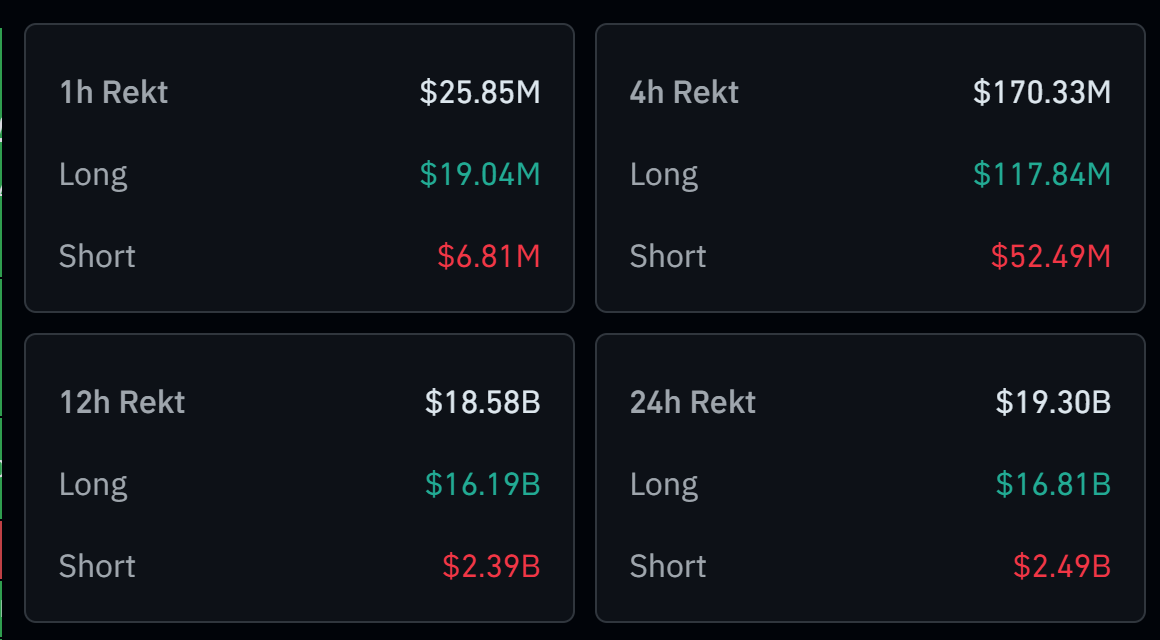Click the $117.84M long value
The width and height of the screenshot is (1160, 640).
pos(1042,175)
